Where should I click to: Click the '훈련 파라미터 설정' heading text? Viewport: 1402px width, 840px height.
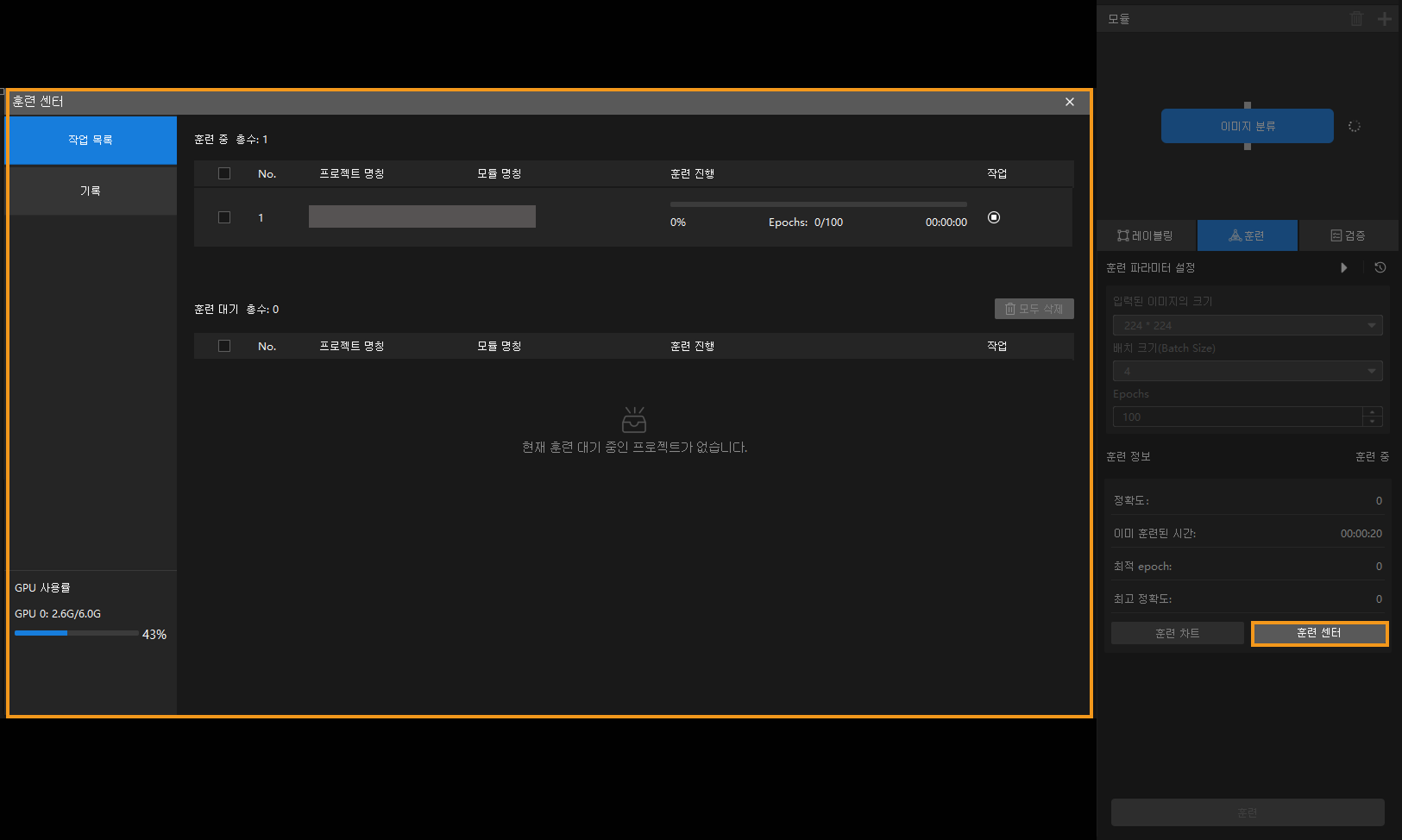click(x=1151, y=267)
